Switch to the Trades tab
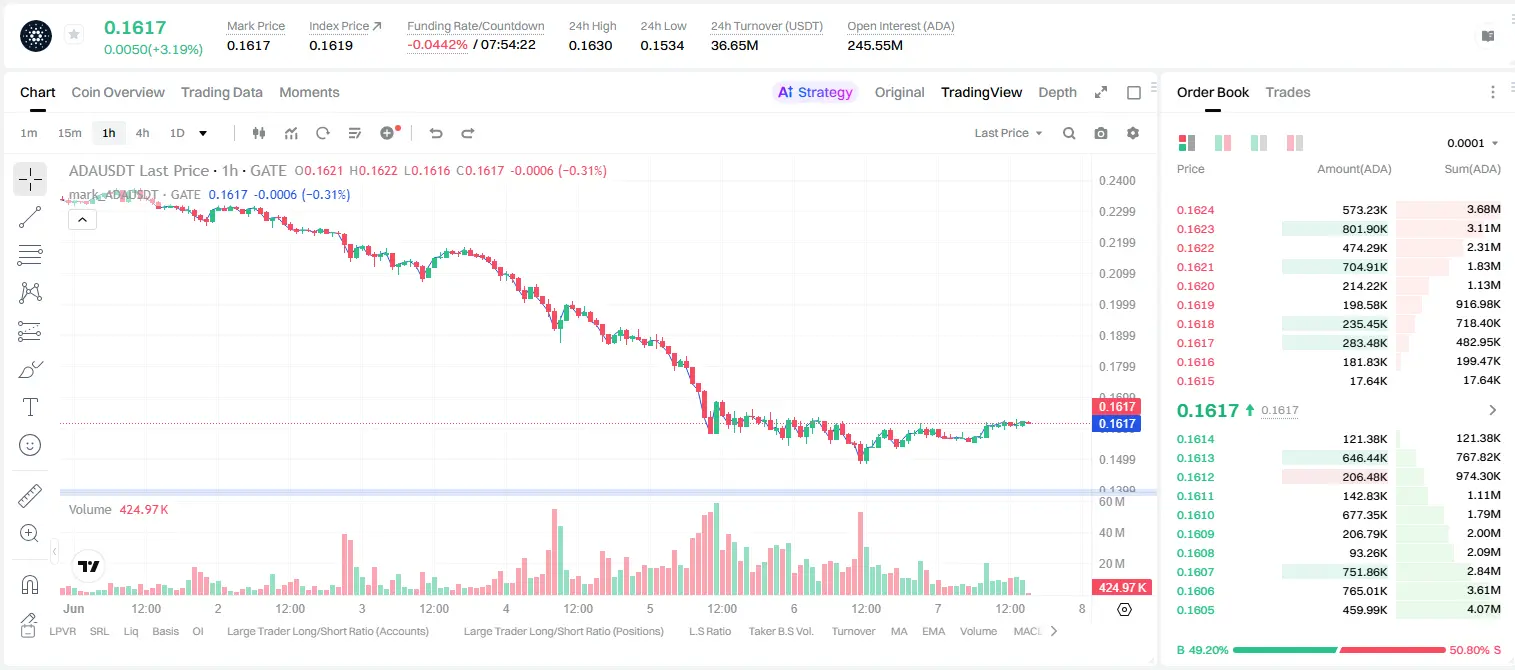Image resolution: width=1515 pixels, height=670 pixels. pos(1287,92)
